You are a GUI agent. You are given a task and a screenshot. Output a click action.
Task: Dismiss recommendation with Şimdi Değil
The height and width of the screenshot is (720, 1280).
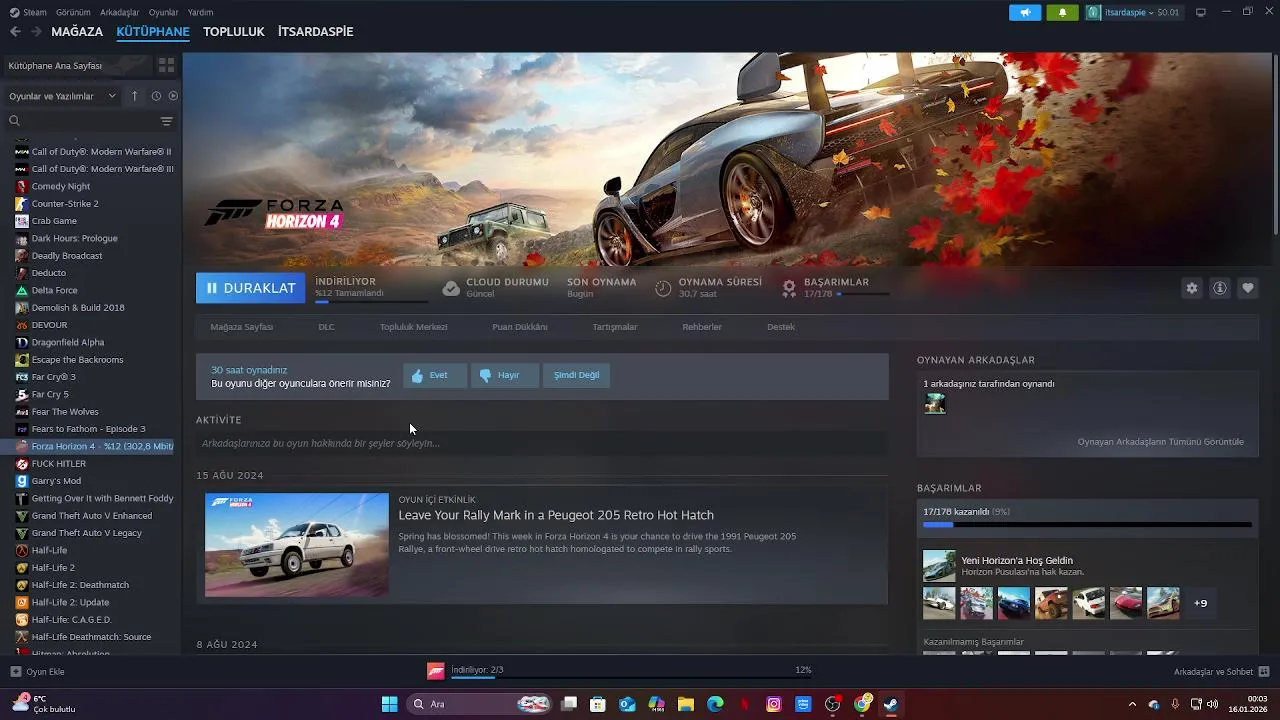point(577,375)
